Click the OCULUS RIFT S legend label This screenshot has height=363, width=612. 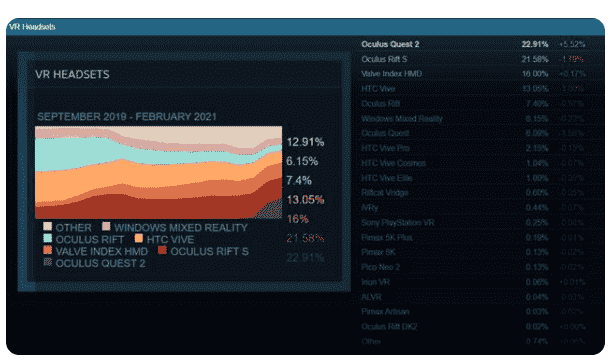[x=209, y=251]
